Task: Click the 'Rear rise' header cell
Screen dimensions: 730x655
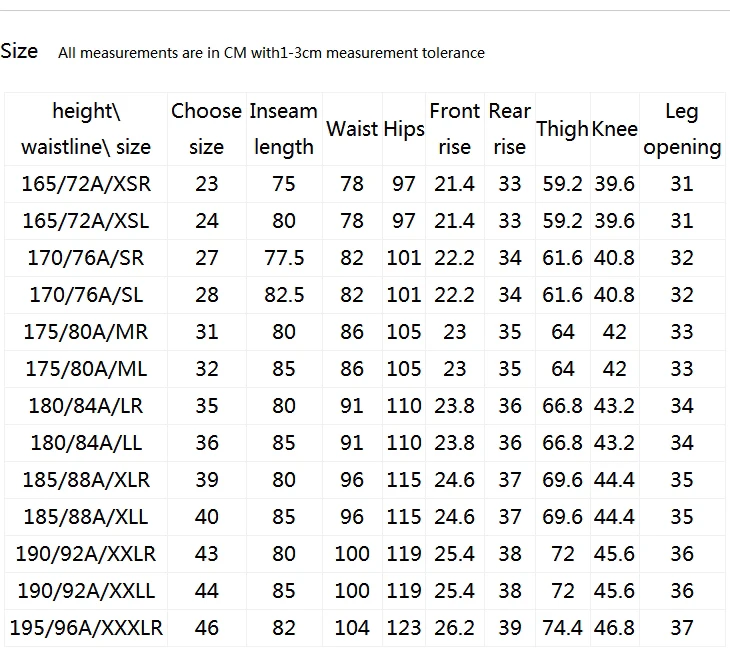Action: point(510,129)
